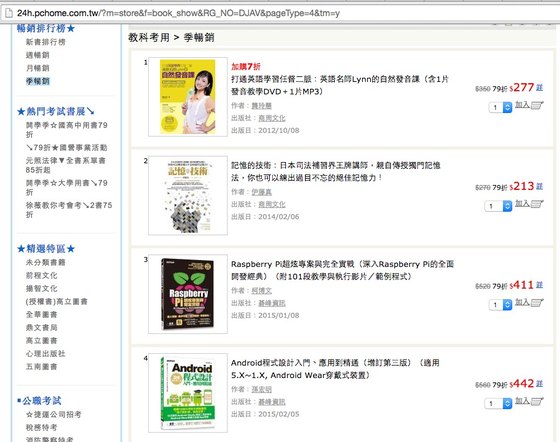The width and height of the screenshot is (560, 442).
Task: Open 開學季☆大學用書↘79折 link
Action: (66, 187)
